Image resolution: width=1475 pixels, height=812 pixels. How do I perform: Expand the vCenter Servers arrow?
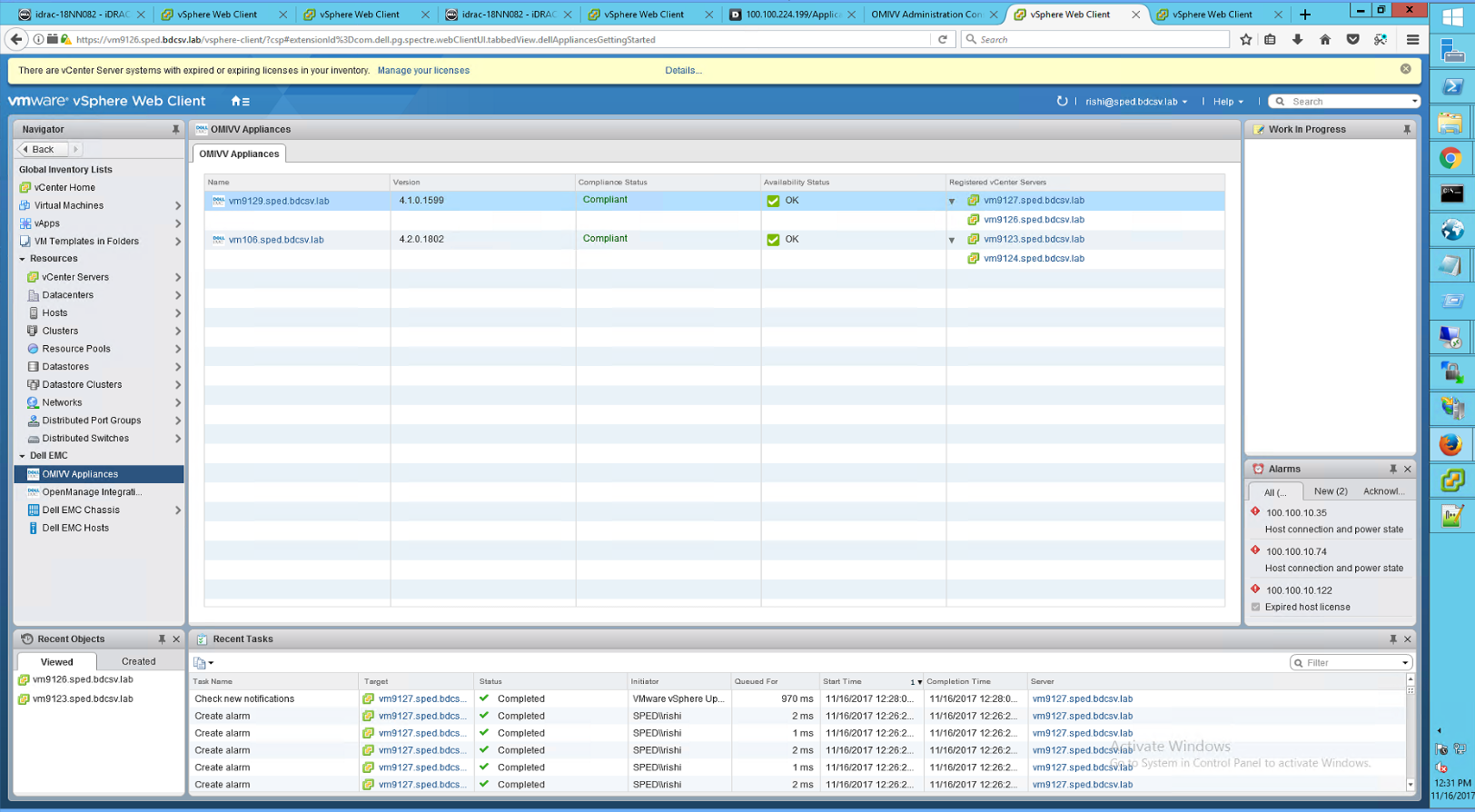coord(178,278)
